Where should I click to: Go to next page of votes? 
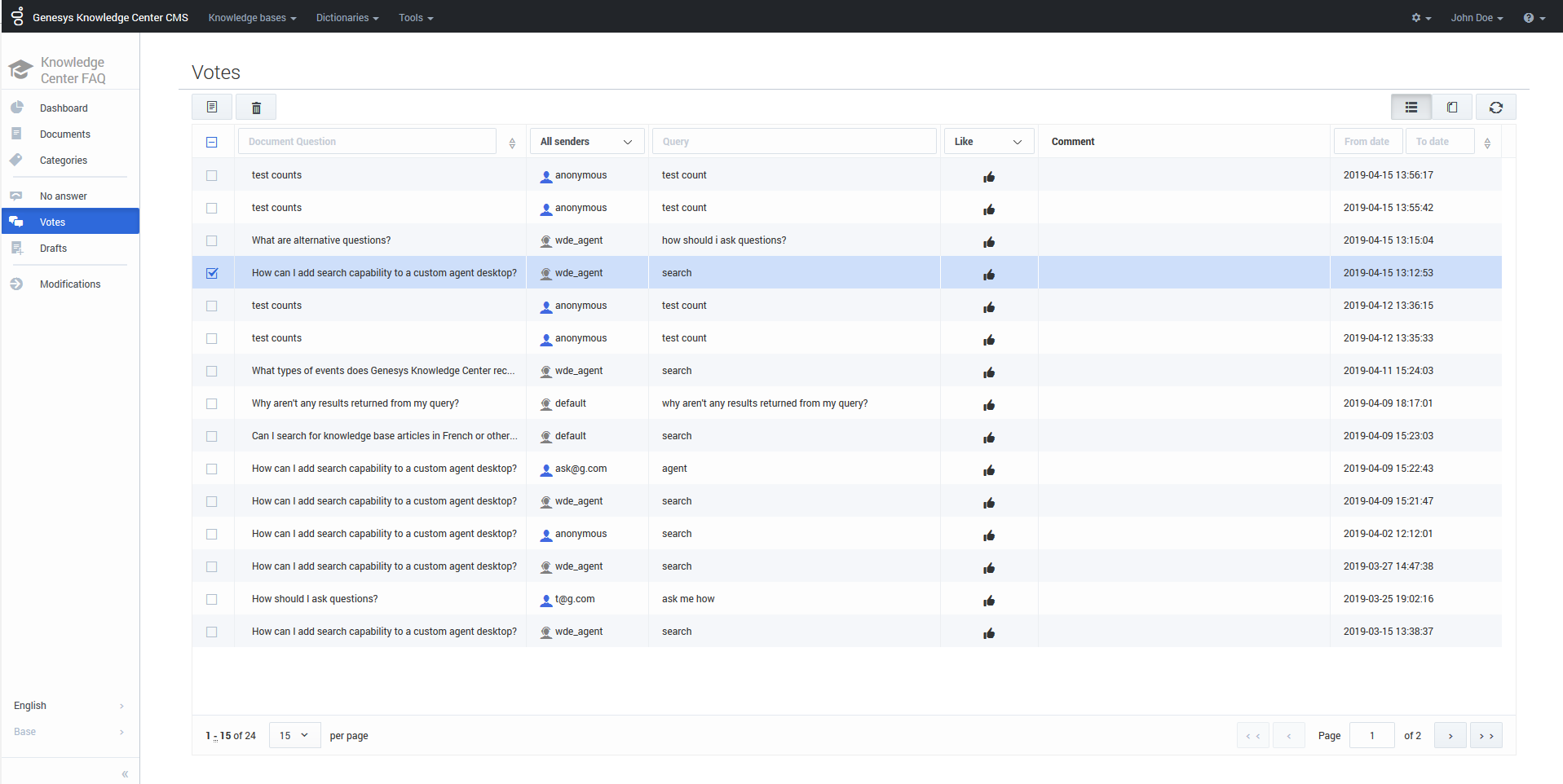1450,736
